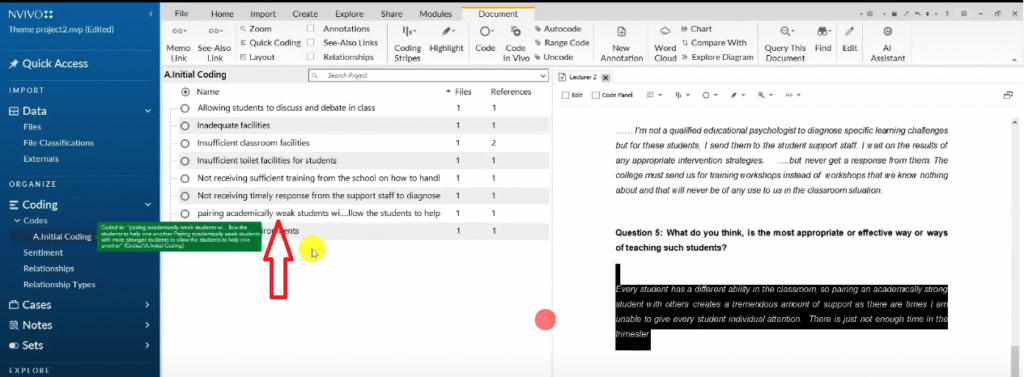Switch to the Create ribbon tab
The height and width of the screenshot is (377, 1024).
(x=305, y=14)
